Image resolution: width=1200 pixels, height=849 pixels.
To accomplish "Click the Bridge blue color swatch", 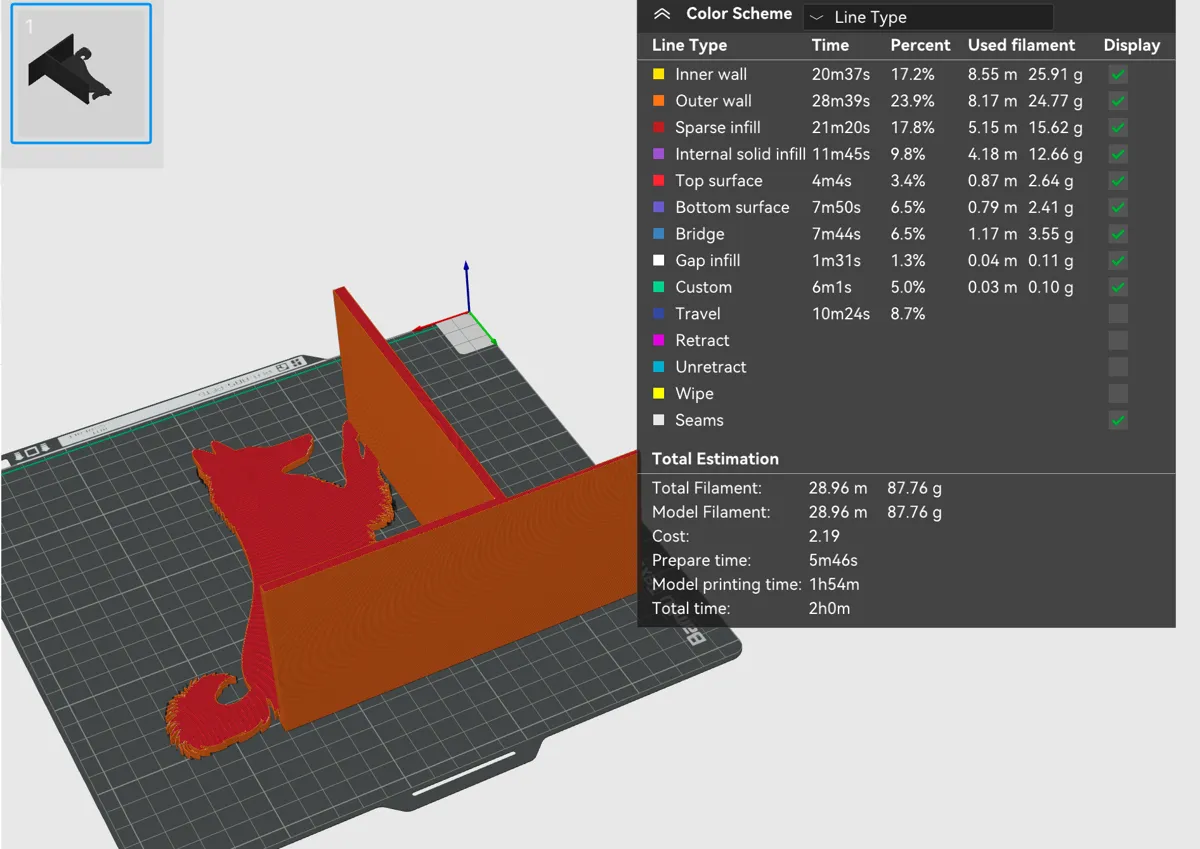I will click(659, 234).
